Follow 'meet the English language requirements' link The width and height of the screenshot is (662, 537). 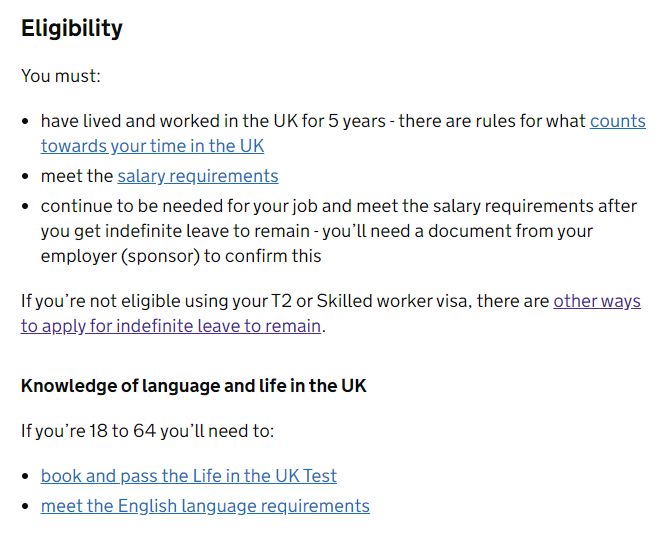click(x=205, y=506)
